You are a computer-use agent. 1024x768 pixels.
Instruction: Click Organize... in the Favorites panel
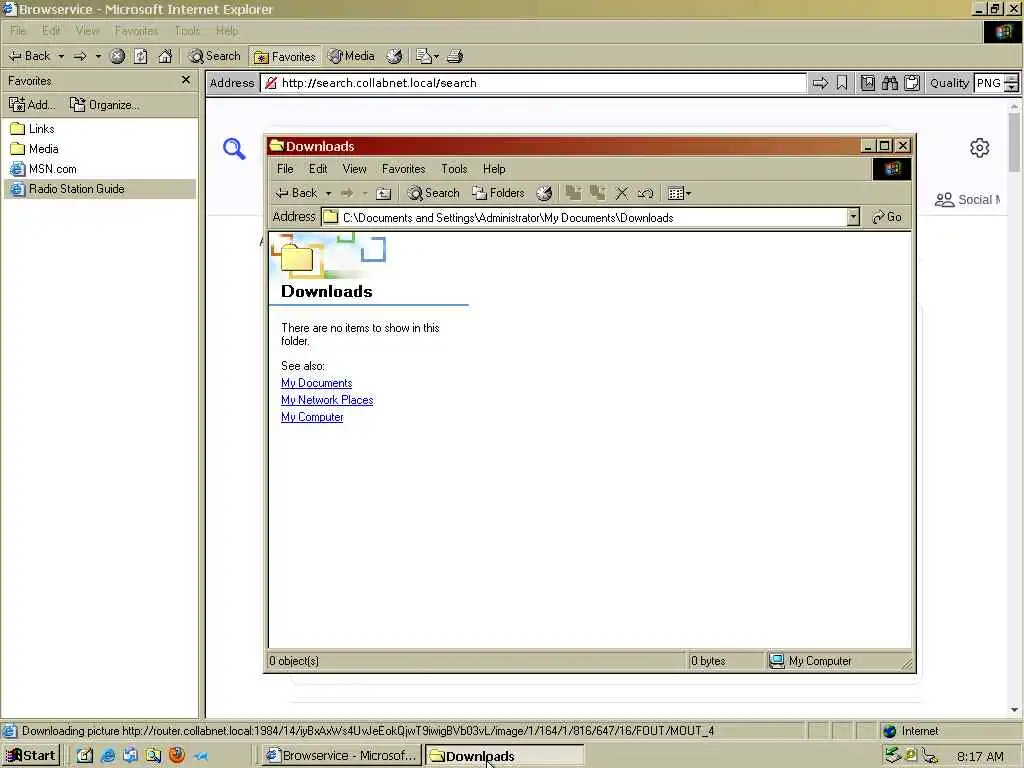(104, 104)
